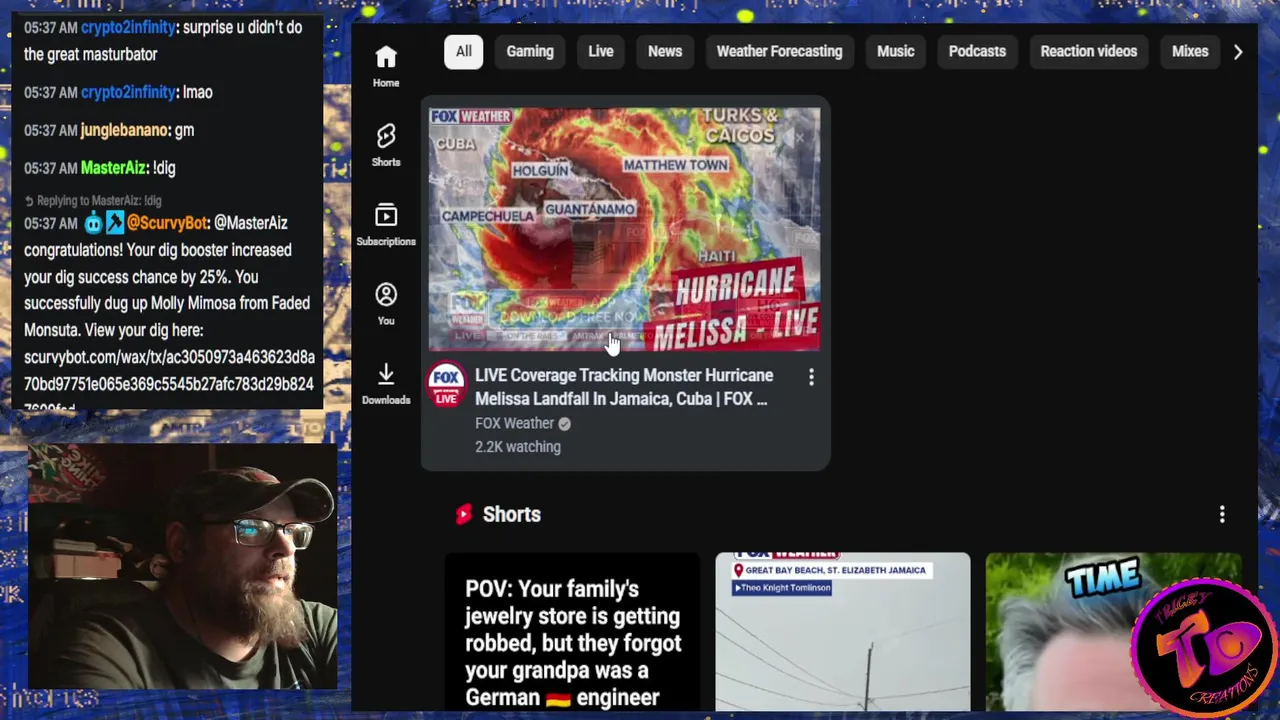Click the red Shorts logo icon
Screen dimensions: 1280x720
(x=463, y=514)
